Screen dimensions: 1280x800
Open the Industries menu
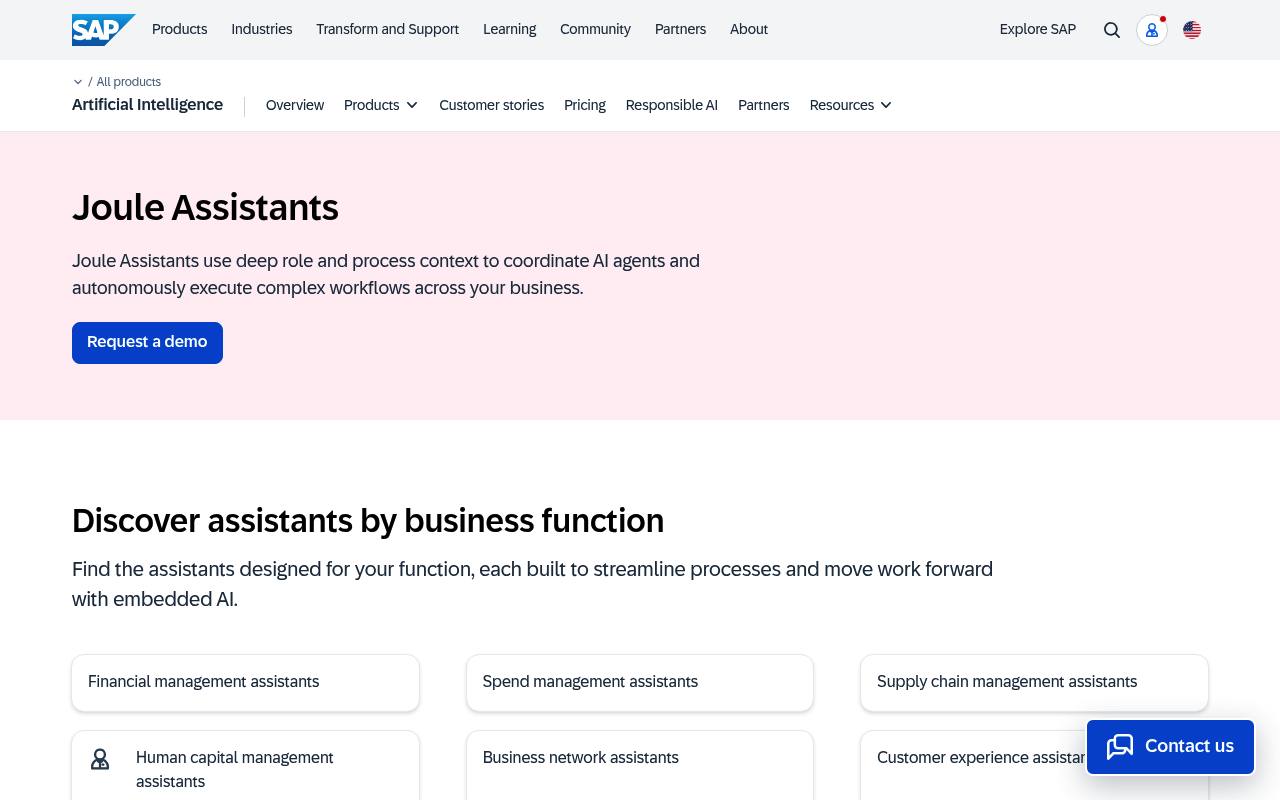tap(262, 29)
